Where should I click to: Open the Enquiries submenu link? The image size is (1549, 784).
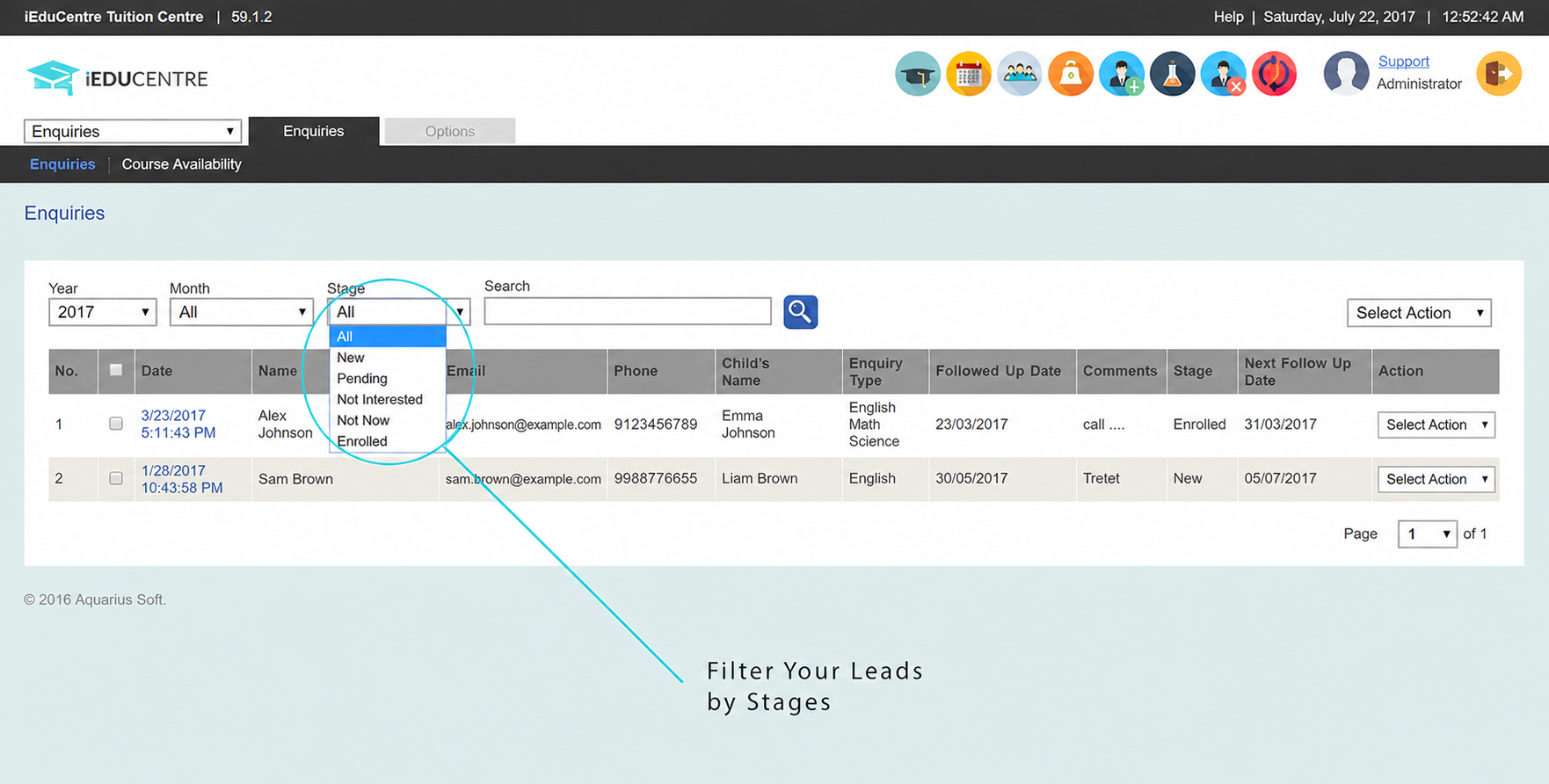point(62,164)
